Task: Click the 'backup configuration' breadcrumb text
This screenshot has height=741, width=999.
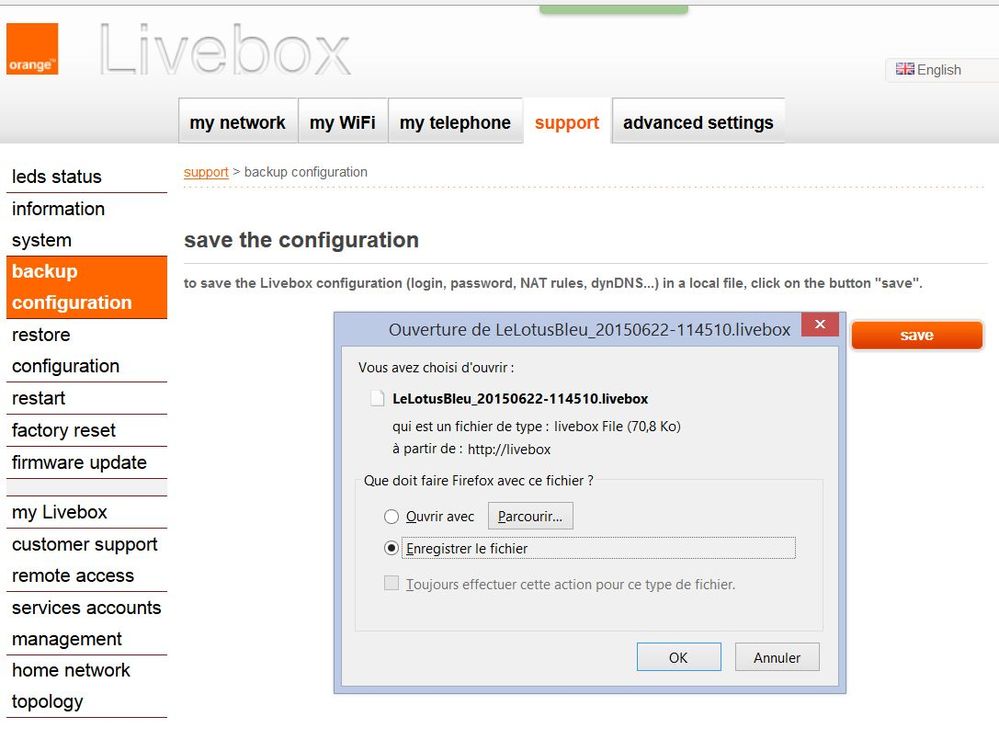Action: (x=306, y=172)
